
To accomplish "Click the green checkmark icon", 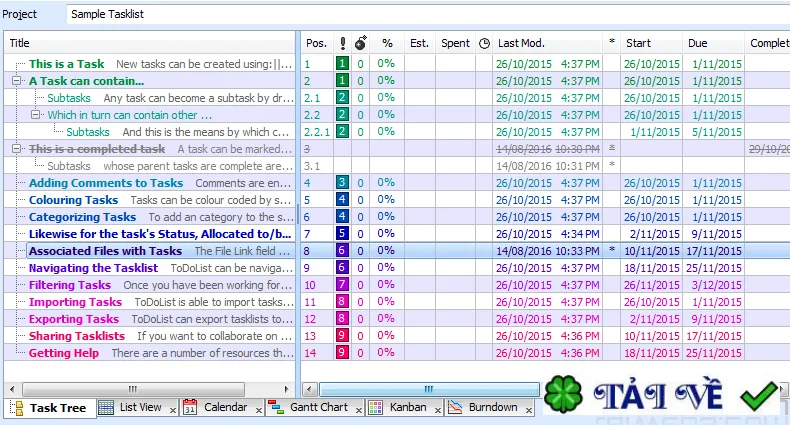I will click(759, 396).
